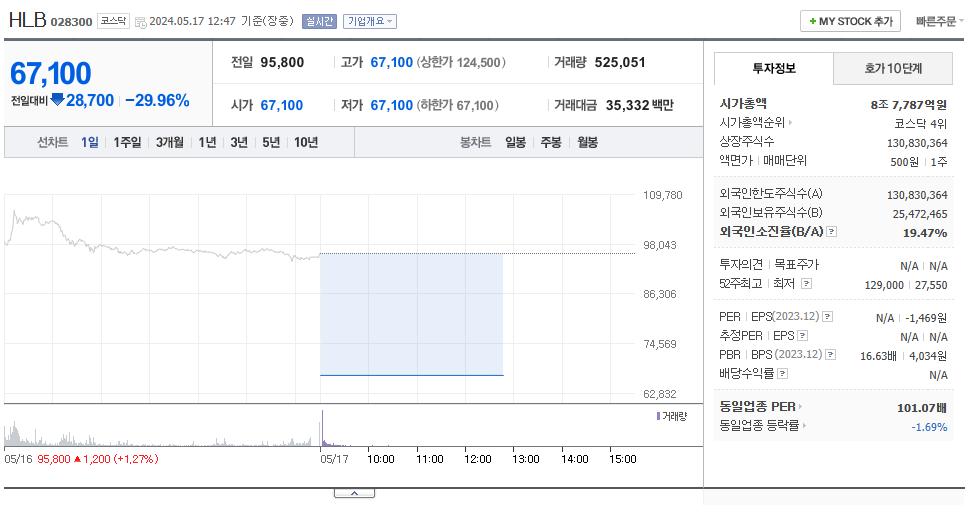Click the MY STOCK 추가 button
Image resolution: width=970 pixels, height=505 pixels.
click(850, 21)
